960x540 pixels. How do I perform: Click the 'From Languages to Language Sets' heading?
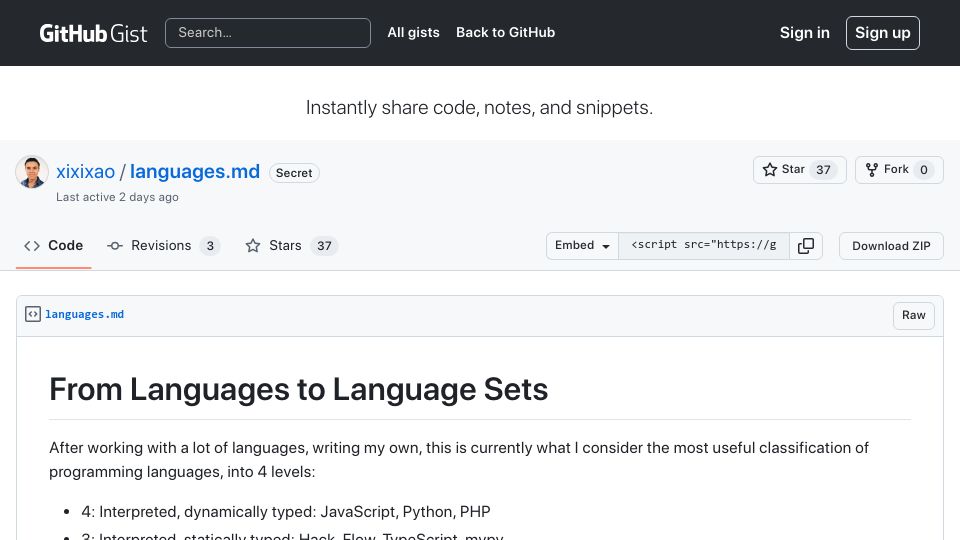pyautogui.click(x=298, y=389)
